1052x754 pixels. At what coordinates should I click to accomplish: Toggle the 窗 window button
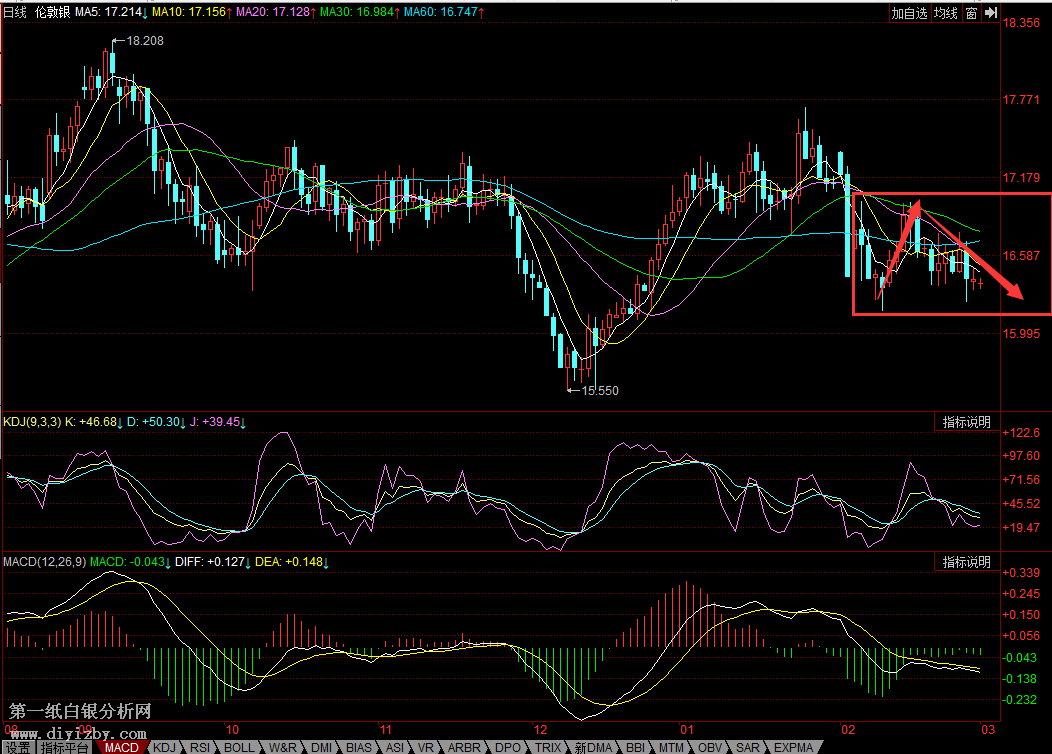click(971, 13)
